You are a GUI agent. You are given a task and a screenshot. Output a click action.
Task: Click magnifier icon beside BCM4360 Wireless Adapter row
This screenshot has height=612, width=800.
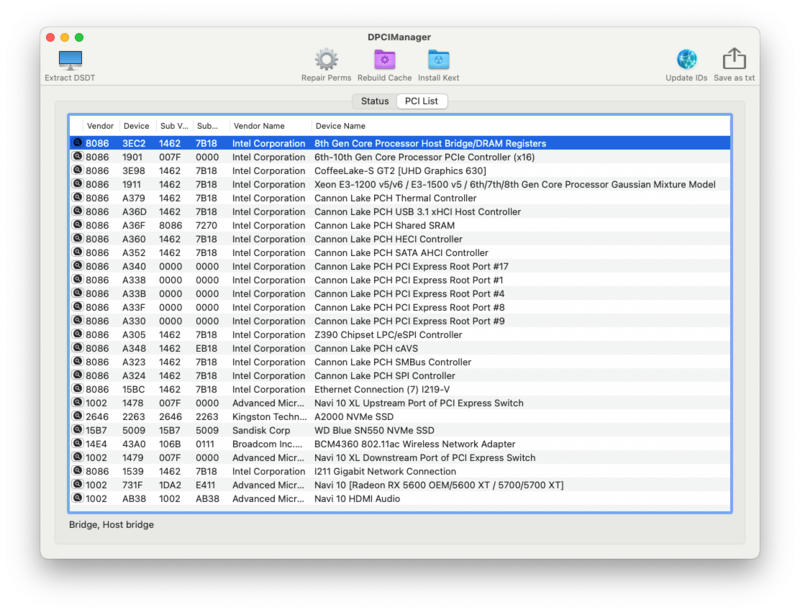77,444
